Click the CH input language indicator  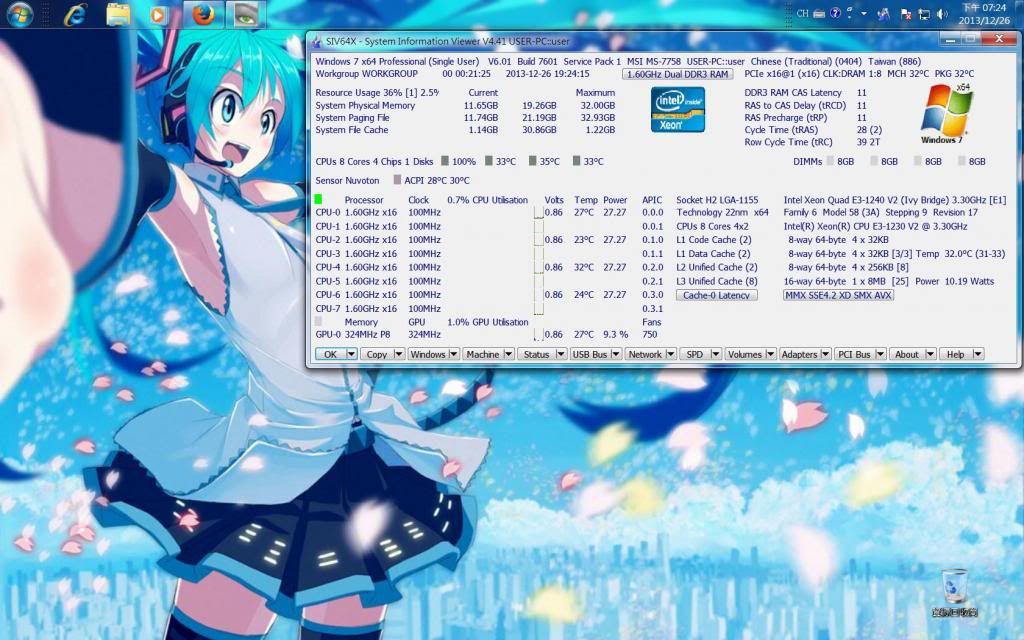click(803, 13)
